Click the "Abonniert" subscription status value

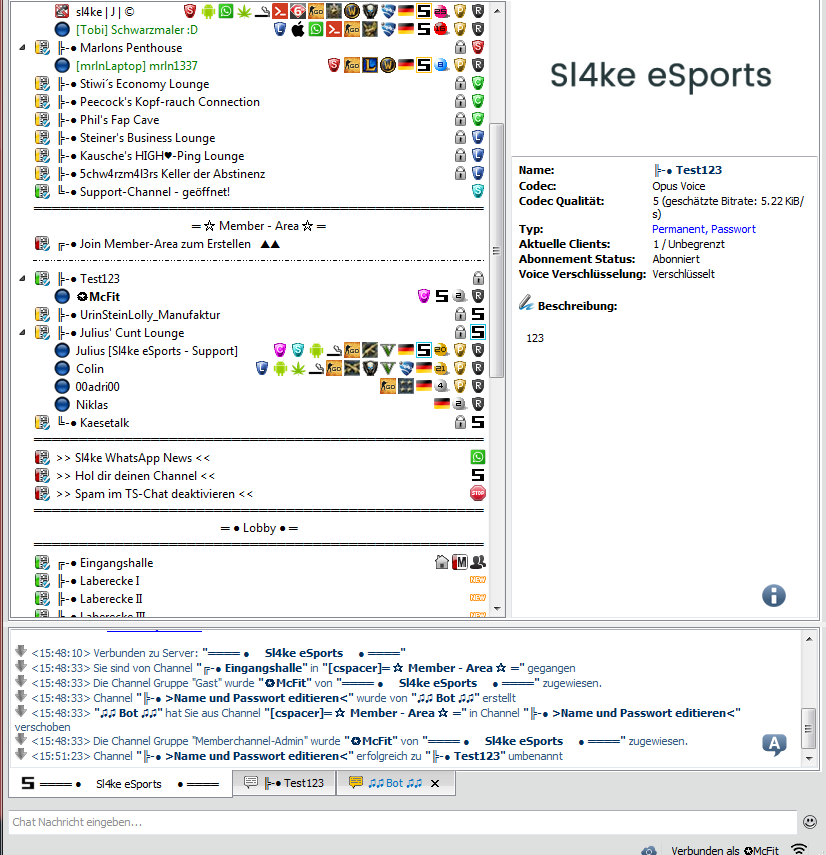[x=676, y=259]
